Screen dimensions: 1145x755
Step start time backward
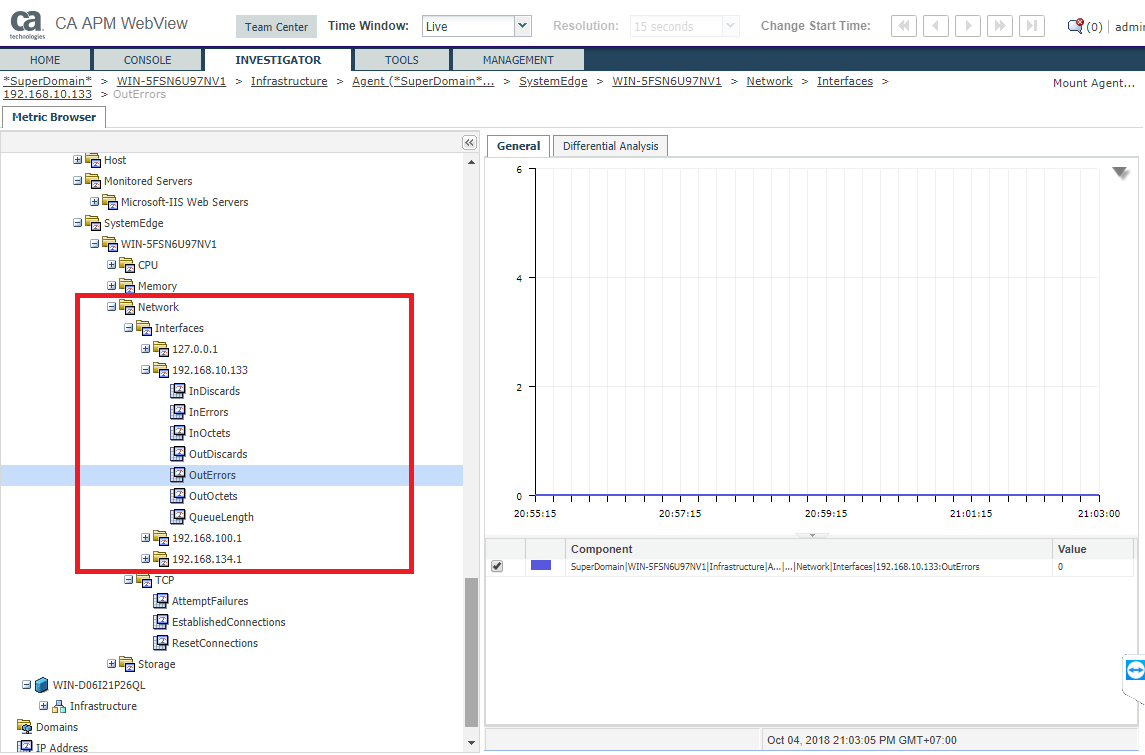click(x=935, y=26)
